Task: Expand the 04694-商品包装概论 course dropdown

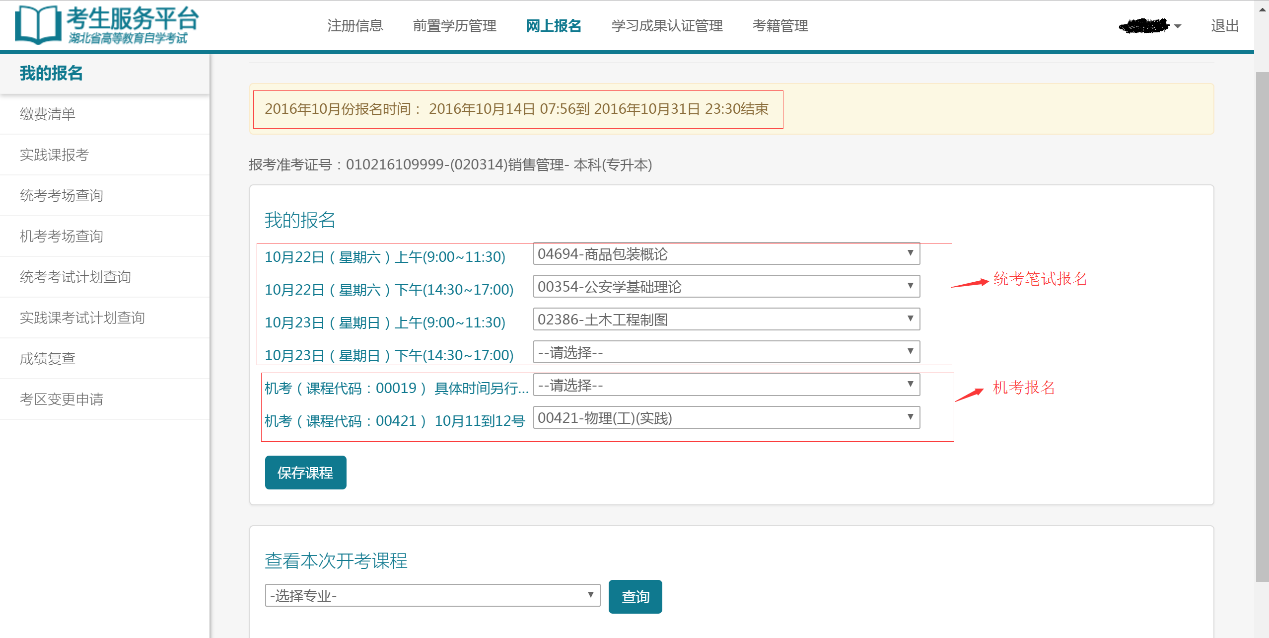Action: pos(726,254)
